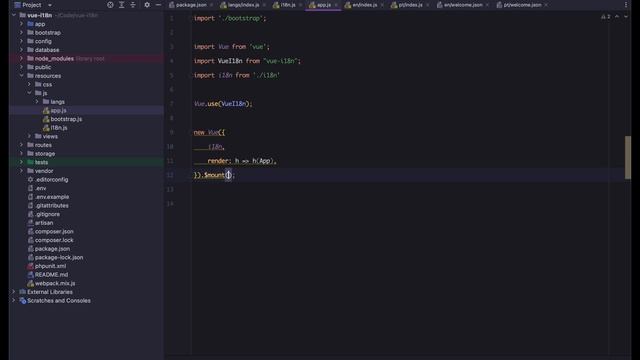640x360 pixels.
Task: Expand the tests folder
Action: point(21,162)
